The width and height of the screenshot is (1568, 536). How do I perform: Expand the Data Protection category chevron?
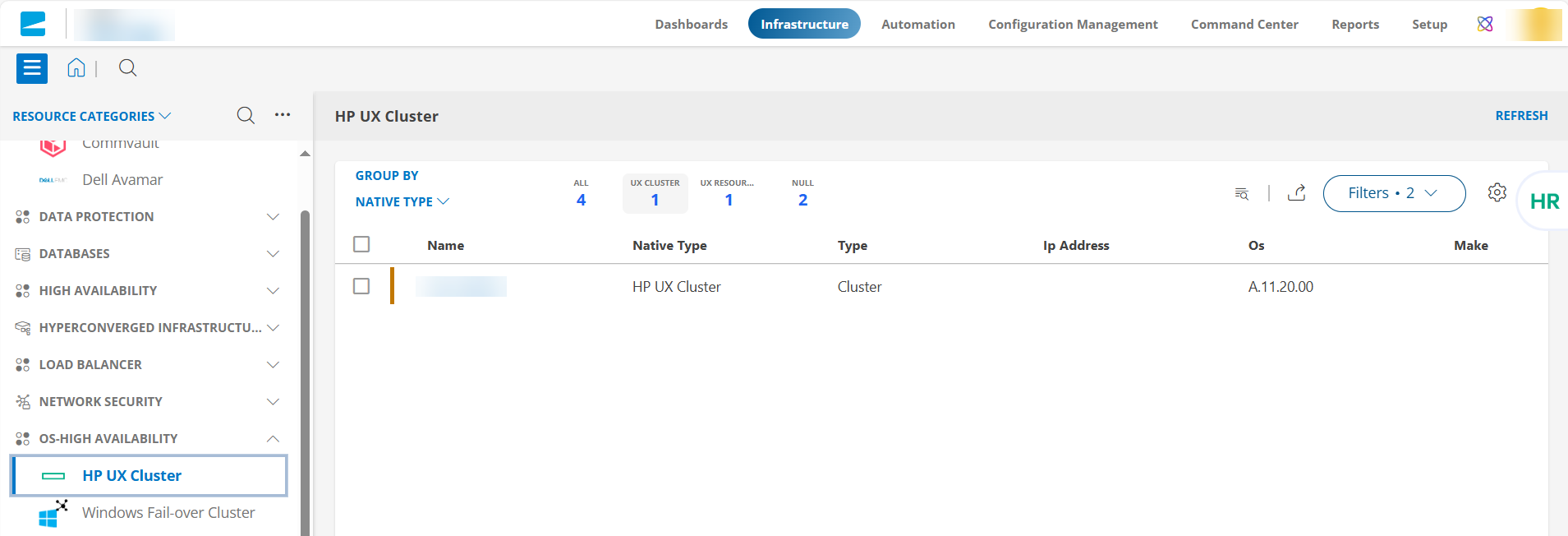[274, 217]
